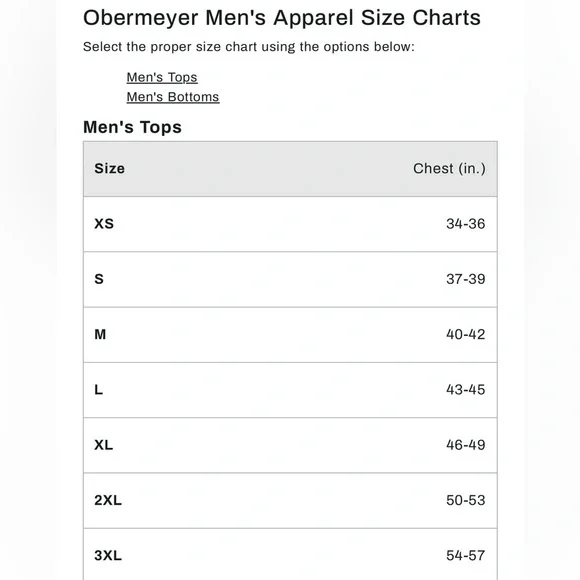This screenshot has width=580, height=580.
Task: Select the L size row label
Action: [x=98, y=390]
